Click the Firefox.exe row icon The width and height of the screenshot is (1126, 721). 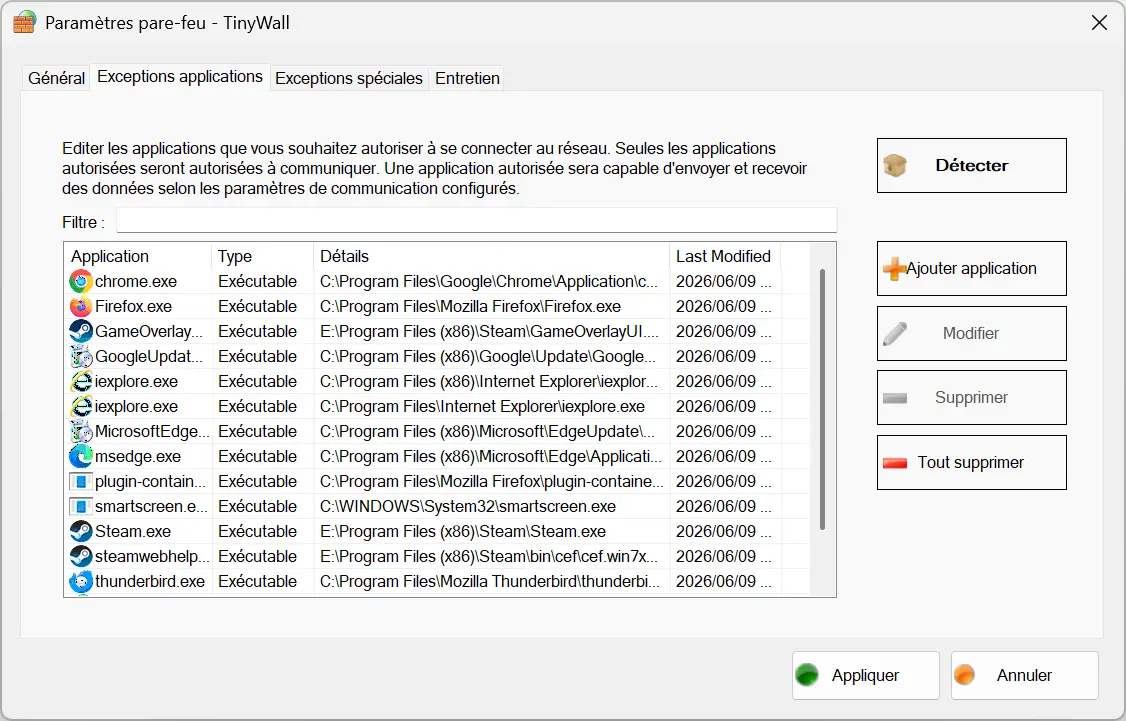81,307
